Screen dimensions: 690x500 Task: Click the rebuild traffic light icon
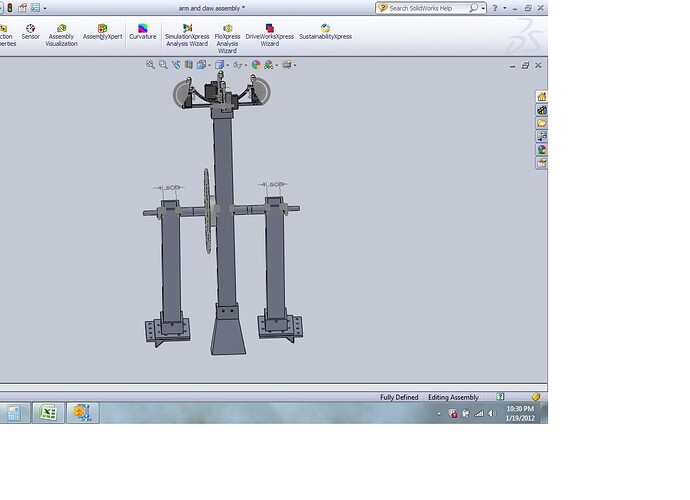point(10,8)
